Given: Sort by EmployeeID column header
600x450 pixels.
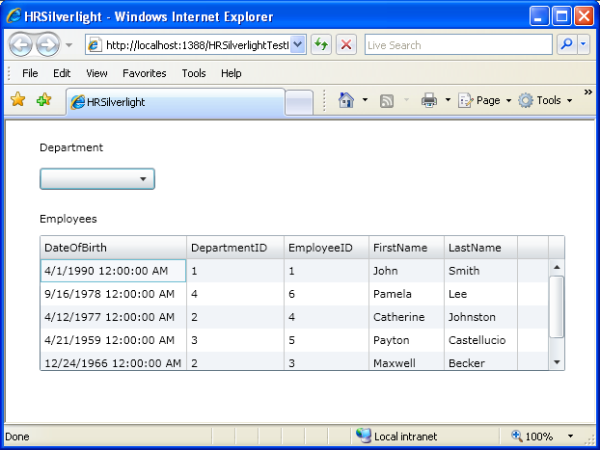Looking at the screenshot, I should point(326,248).
